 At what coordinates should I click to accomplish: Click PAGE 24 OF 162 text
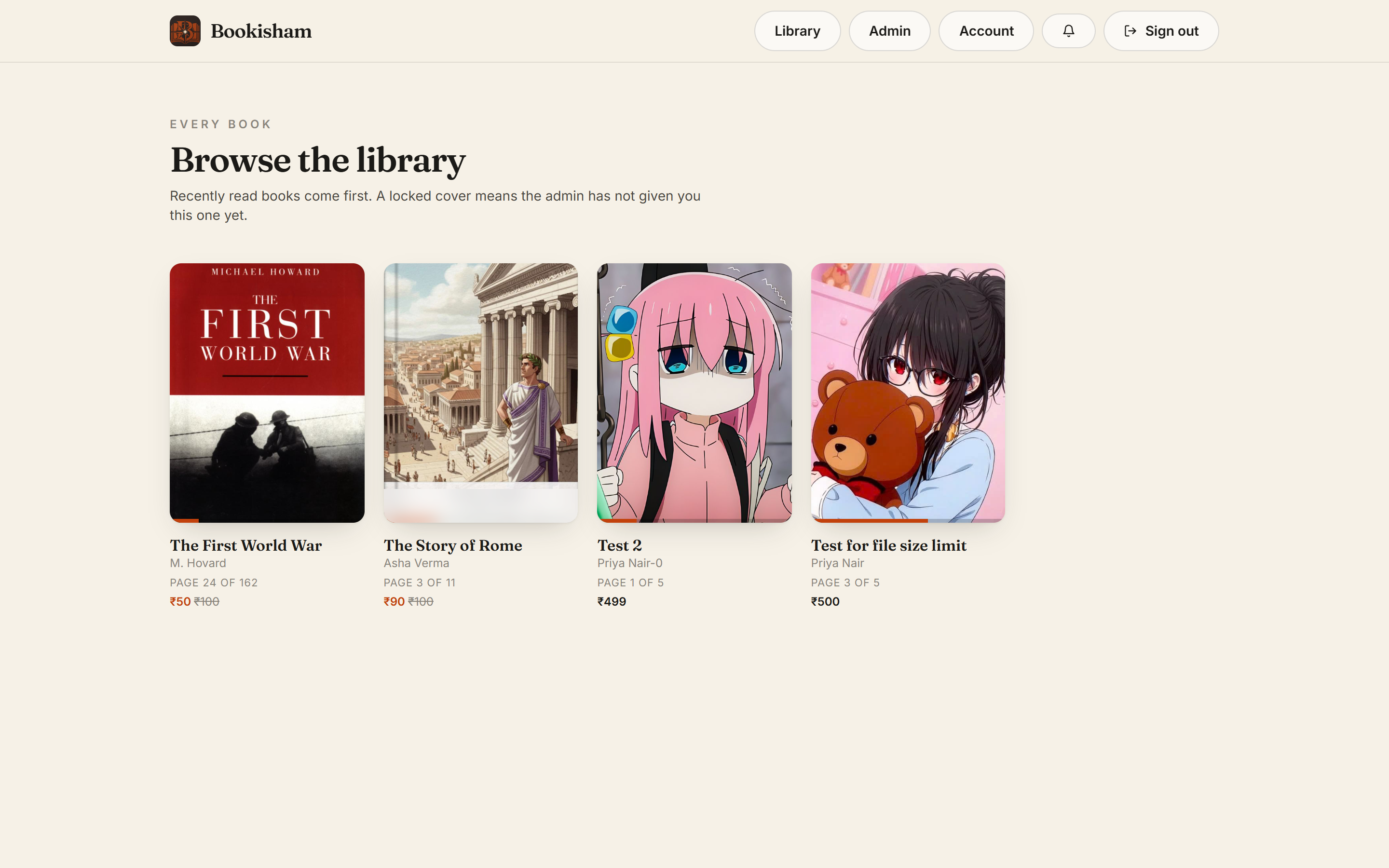tap(214, 583)
